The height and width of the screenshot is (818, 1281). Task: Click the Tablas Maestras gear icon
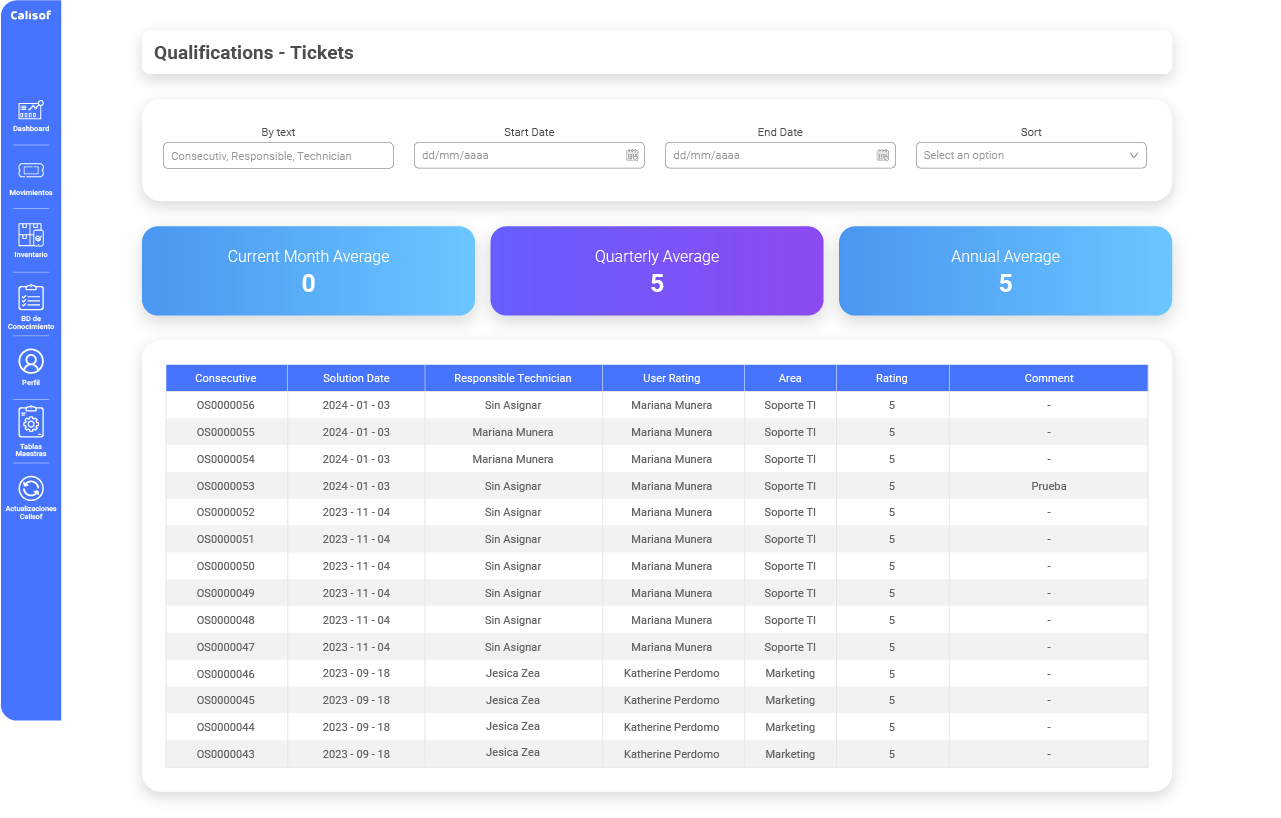[x=31, y=423]
